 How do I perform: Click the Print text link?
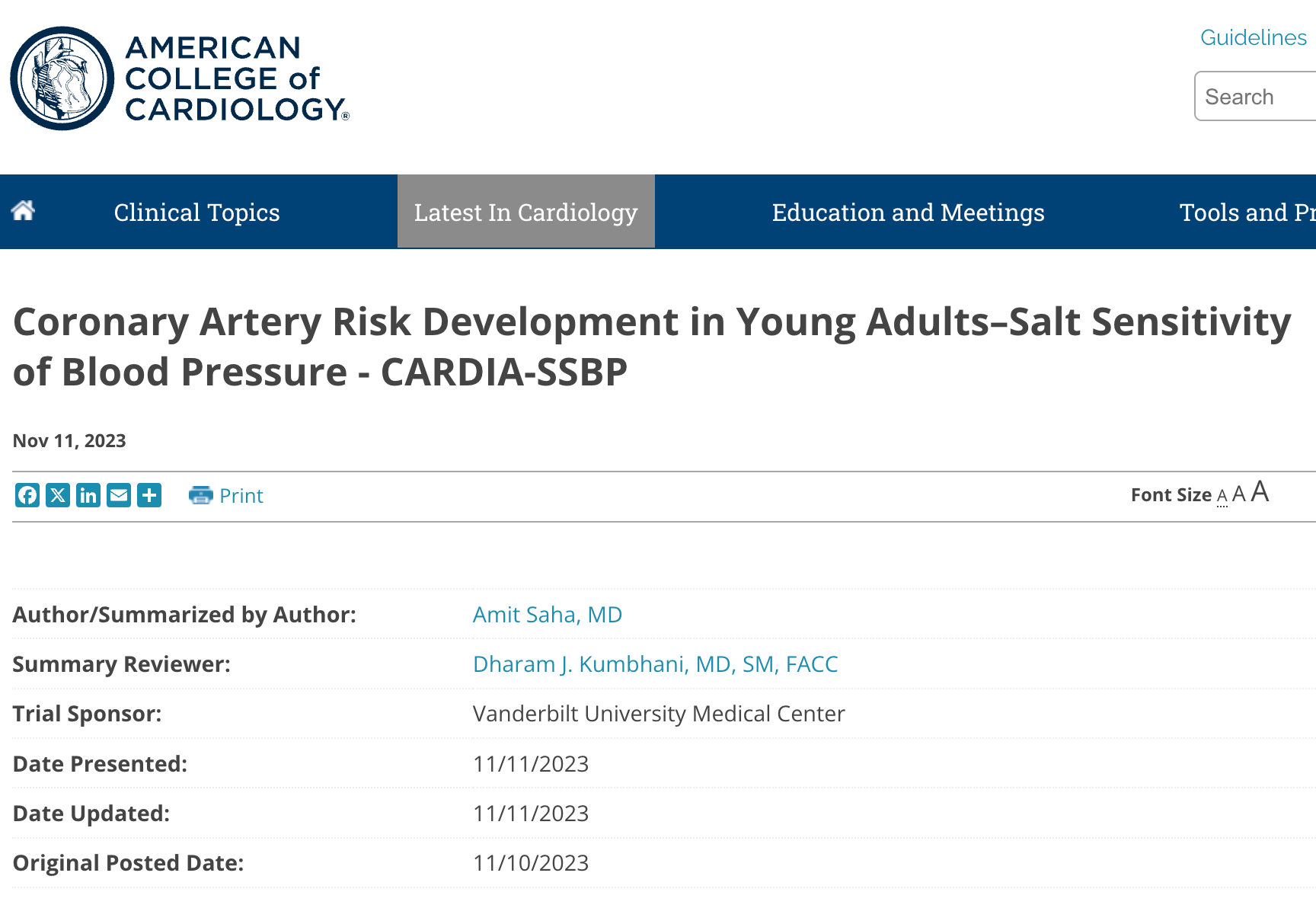click(241, 496)
